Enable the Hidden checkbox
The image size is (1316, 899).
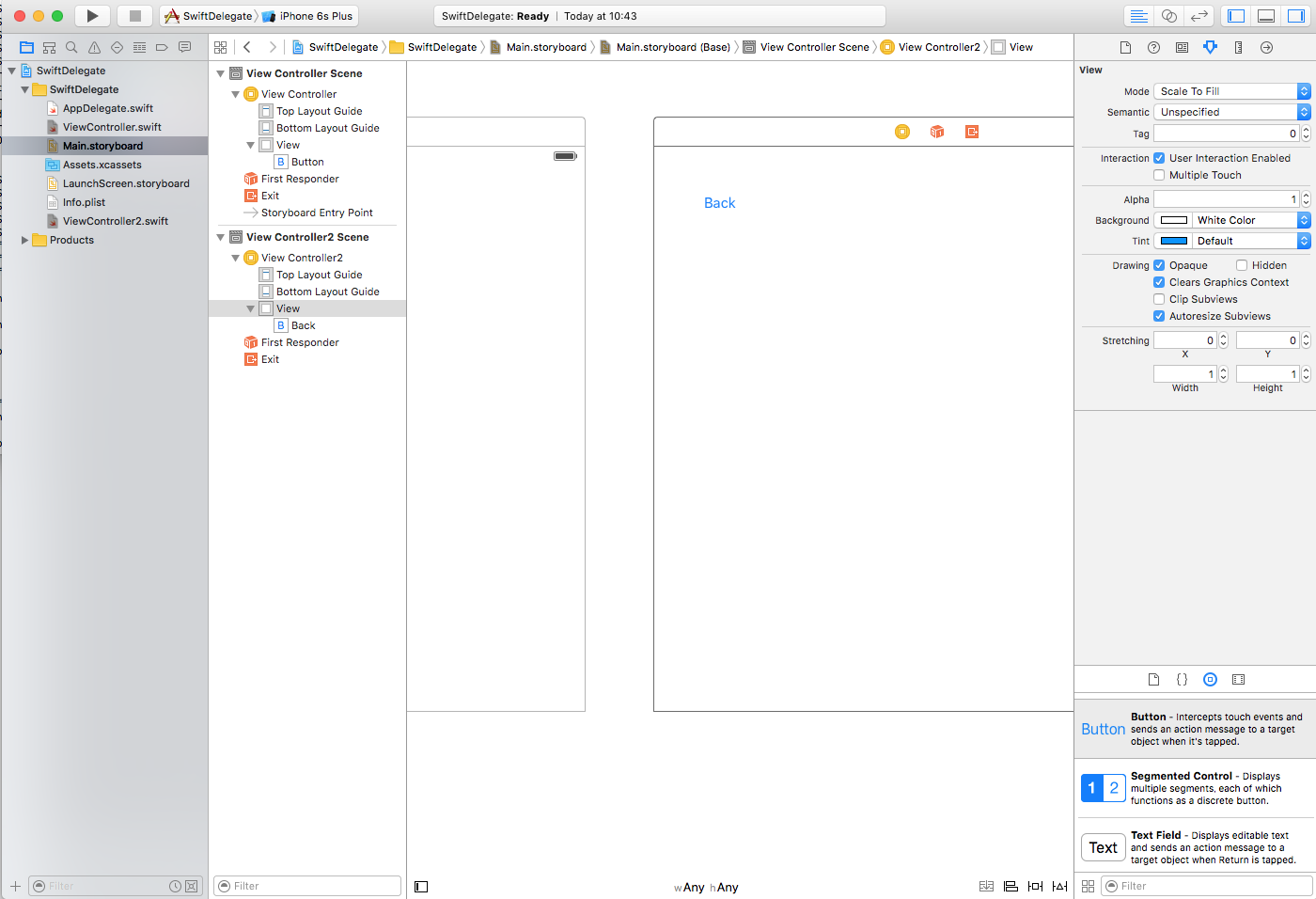point(1242,265)
